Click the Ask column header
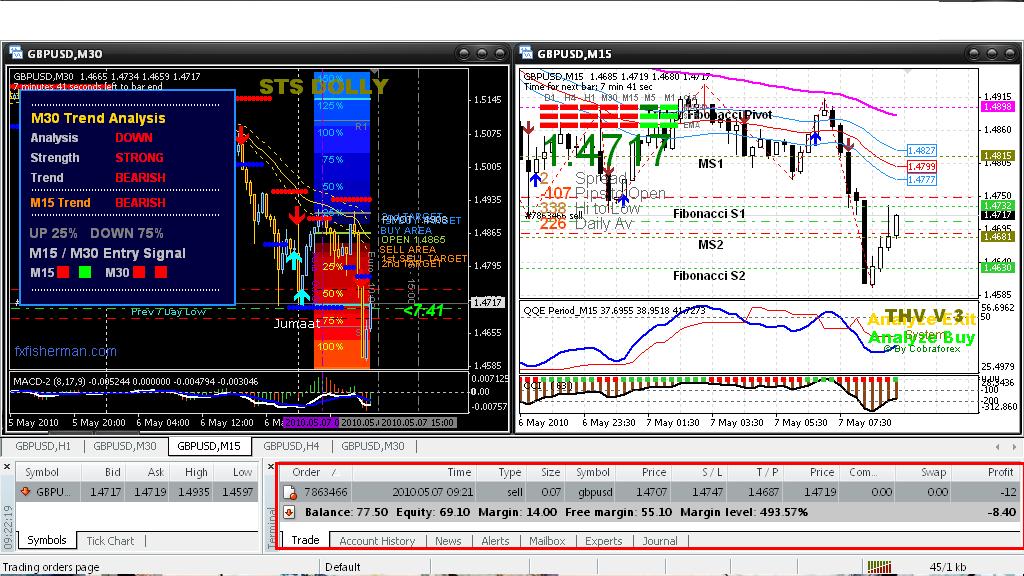Screen dimensions: 1024x576 148,472
